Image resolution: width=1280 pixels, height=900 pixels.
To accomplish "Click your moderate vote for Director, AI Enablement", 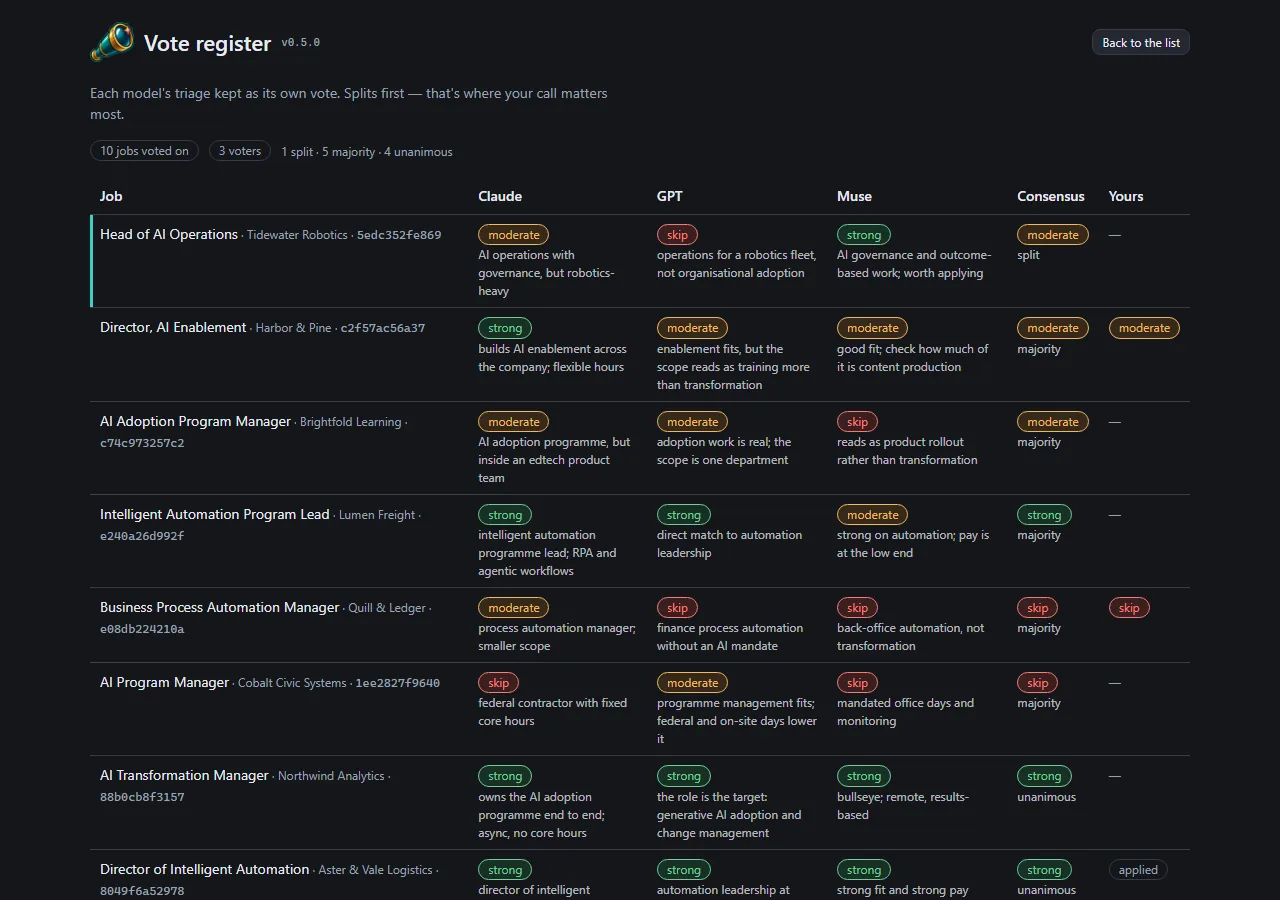I will [1144, 328].
